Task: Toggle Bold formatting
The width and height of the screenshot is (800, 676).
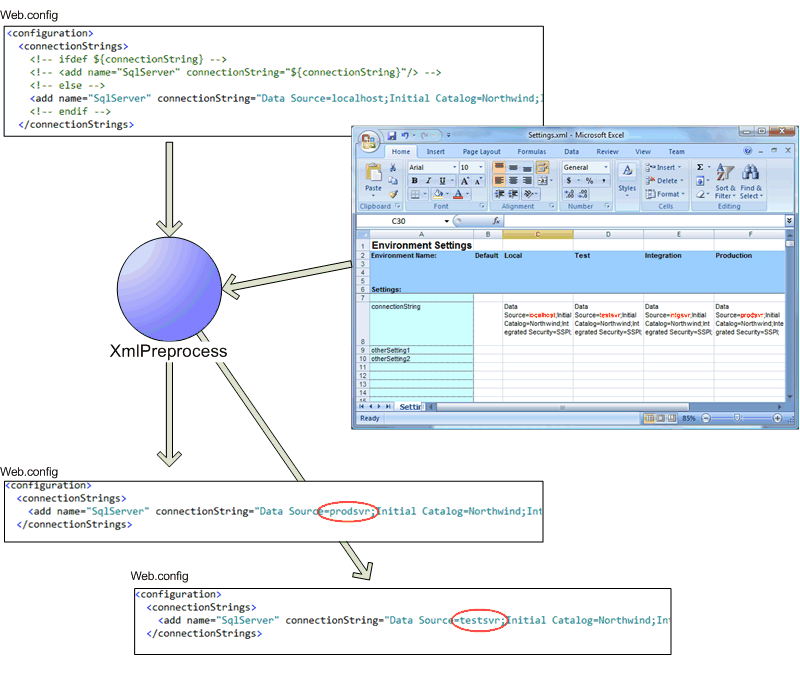Action: (414, 181)
